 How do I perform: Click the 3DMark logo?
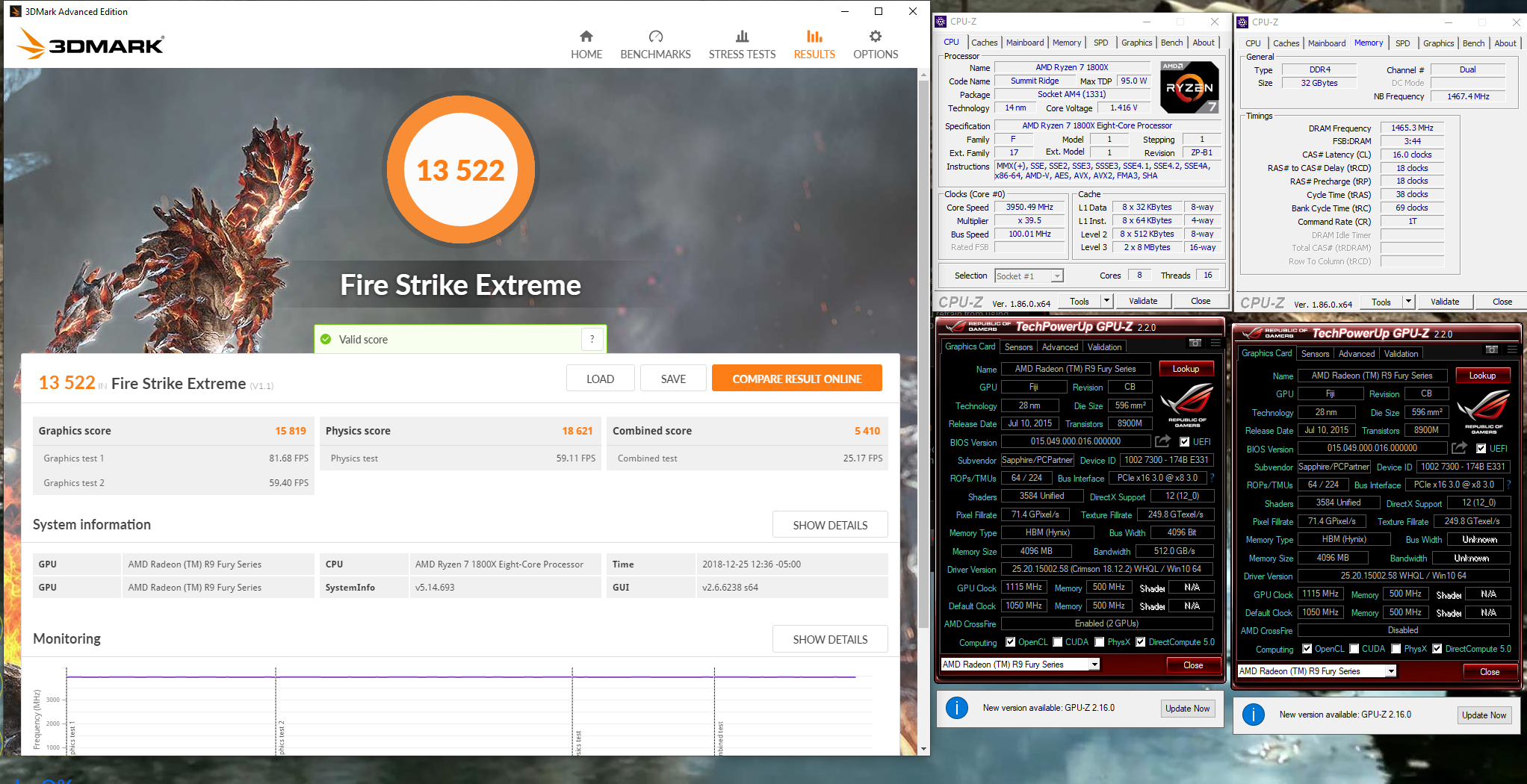(90, 43)
